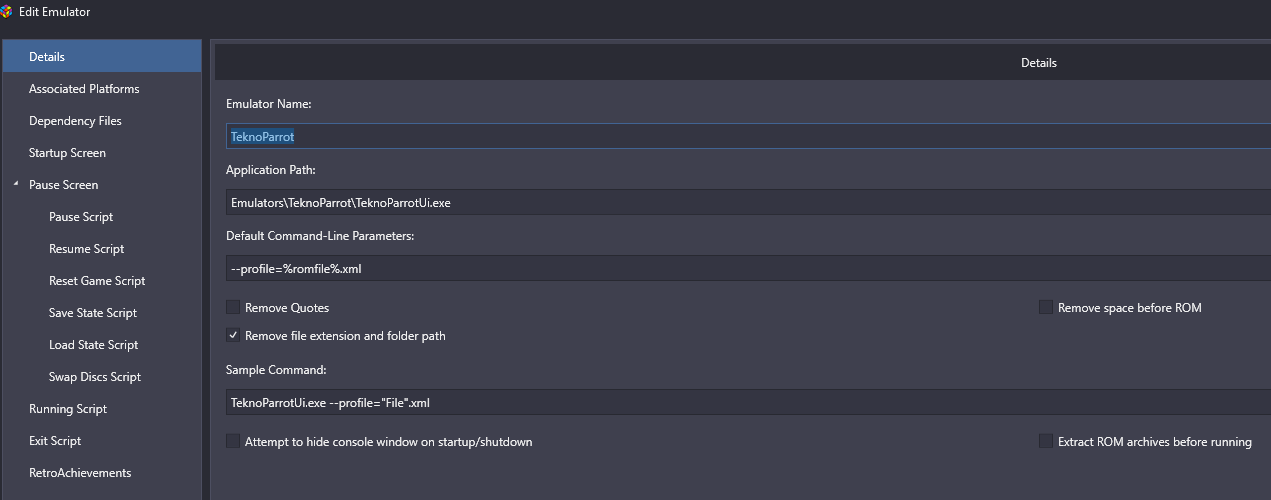Open the Dependency Files section
The width and height of the screenshot is (1271, 500).
(75, 121)
